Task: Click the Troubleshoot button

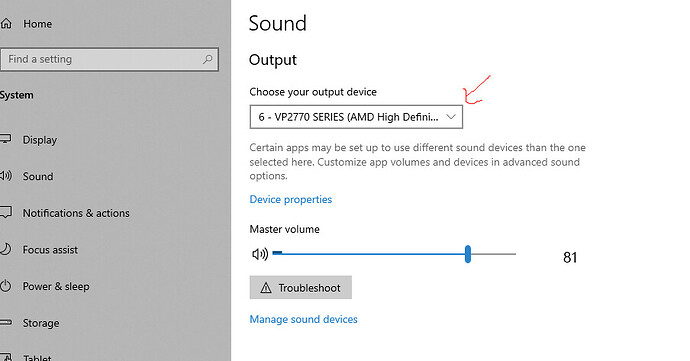Action: (301, 287)
